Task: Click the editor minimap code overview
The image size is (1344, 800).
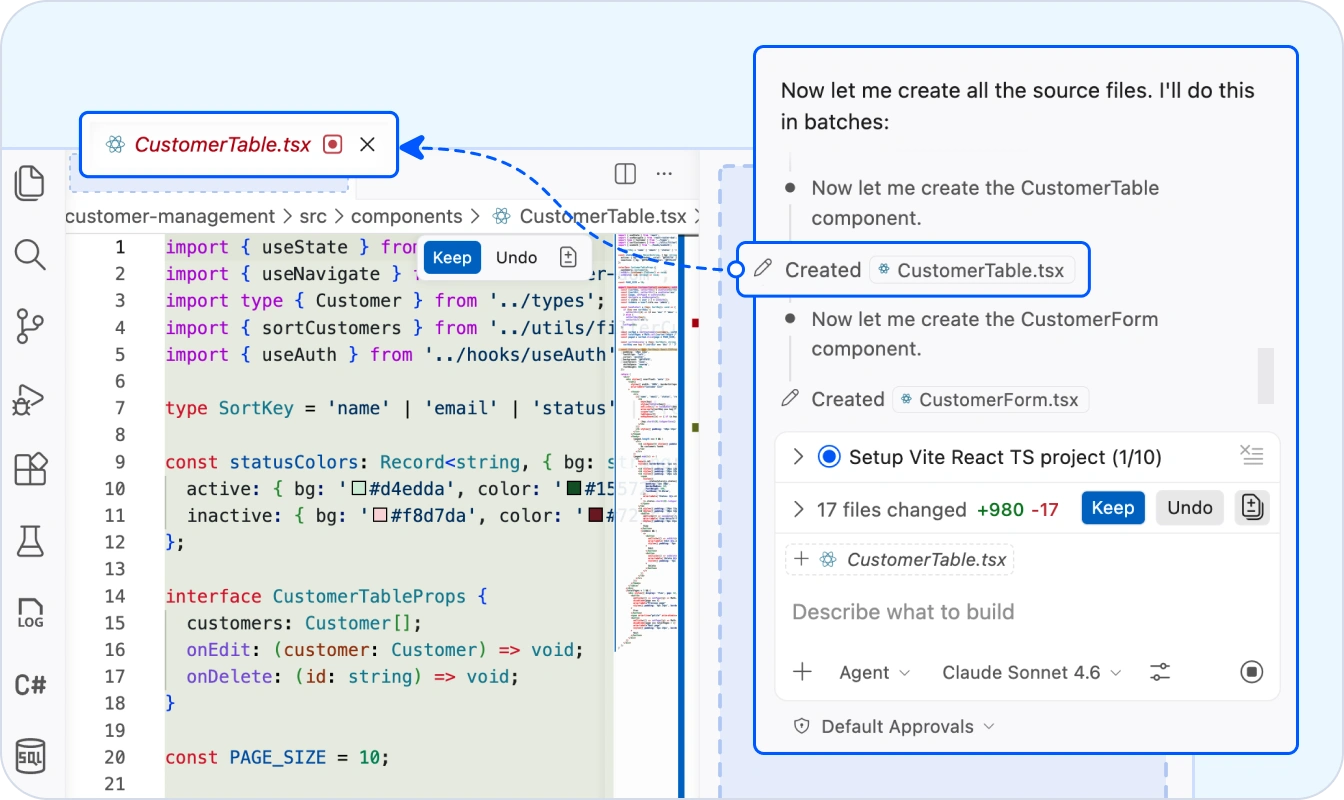Action: (x=646, y=440)
